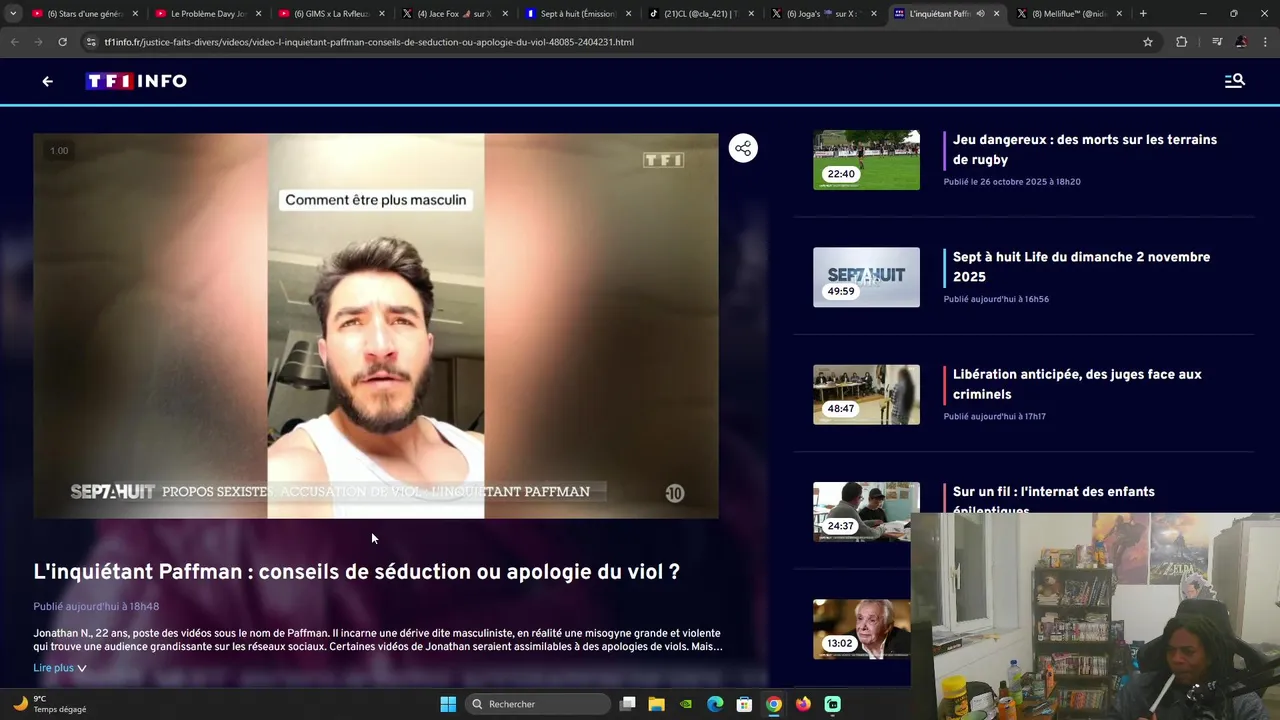1280x720 pixels.
Task: Open 'Libération anticipée, des juges' link
Action: (x=1077, y=384)
